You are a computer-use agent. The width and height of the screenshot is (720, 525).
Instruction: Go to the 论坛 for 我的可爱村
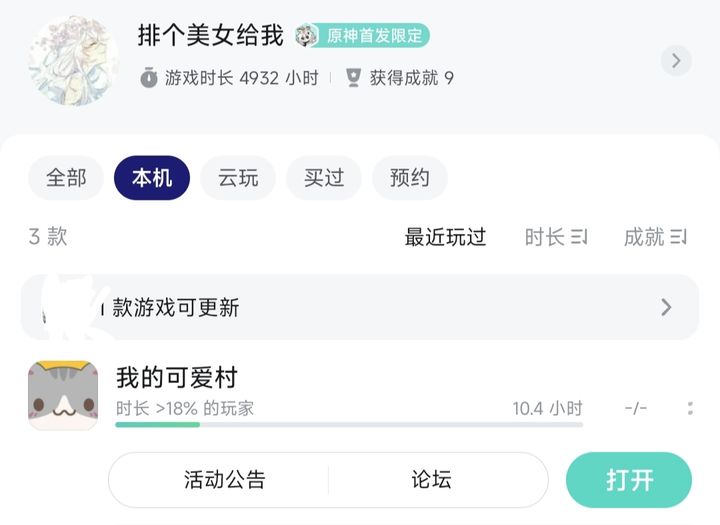[x=432, y=480]
